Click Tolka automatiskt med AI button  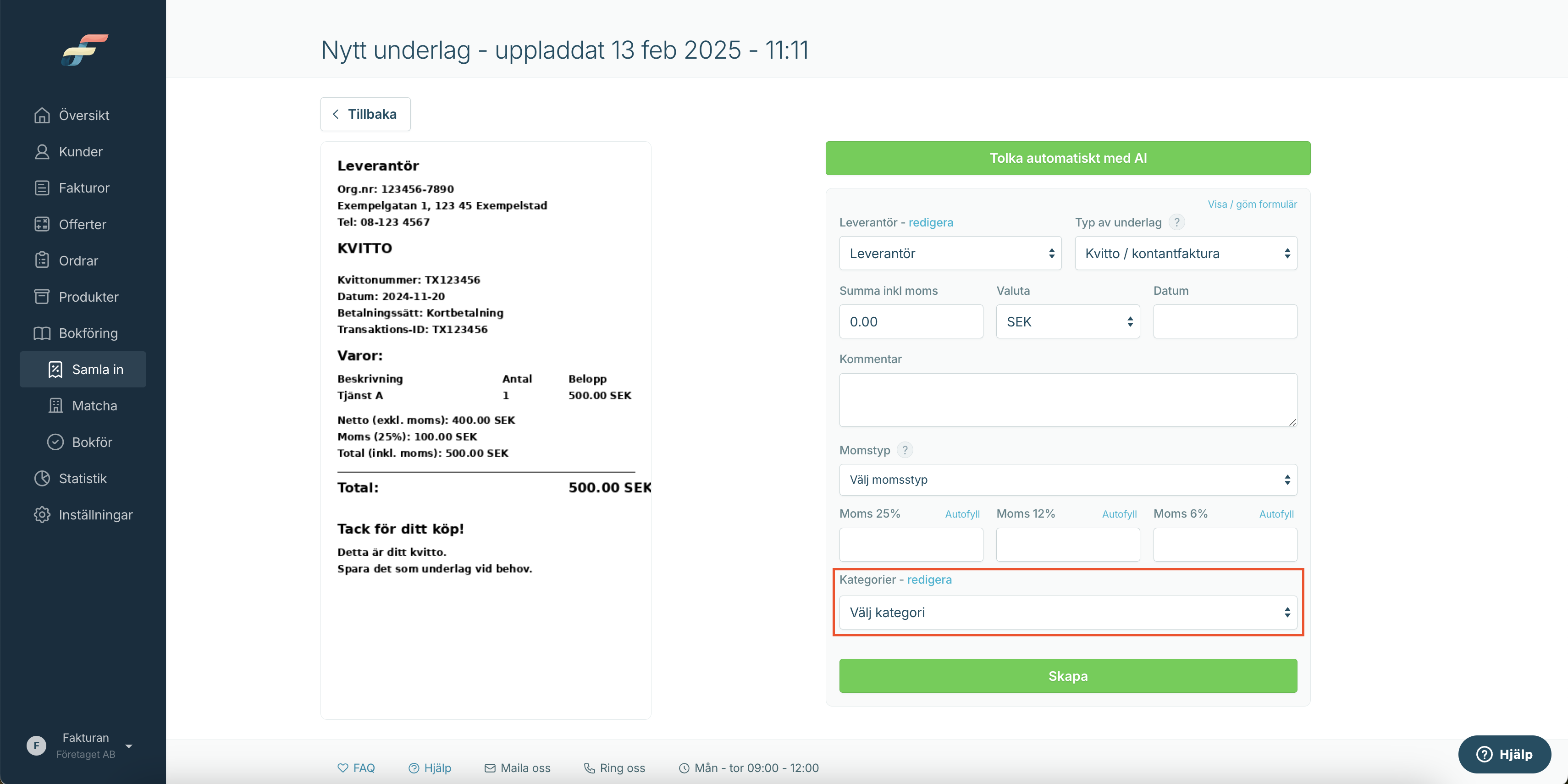pyautogui.click(x=1068, y=158)
